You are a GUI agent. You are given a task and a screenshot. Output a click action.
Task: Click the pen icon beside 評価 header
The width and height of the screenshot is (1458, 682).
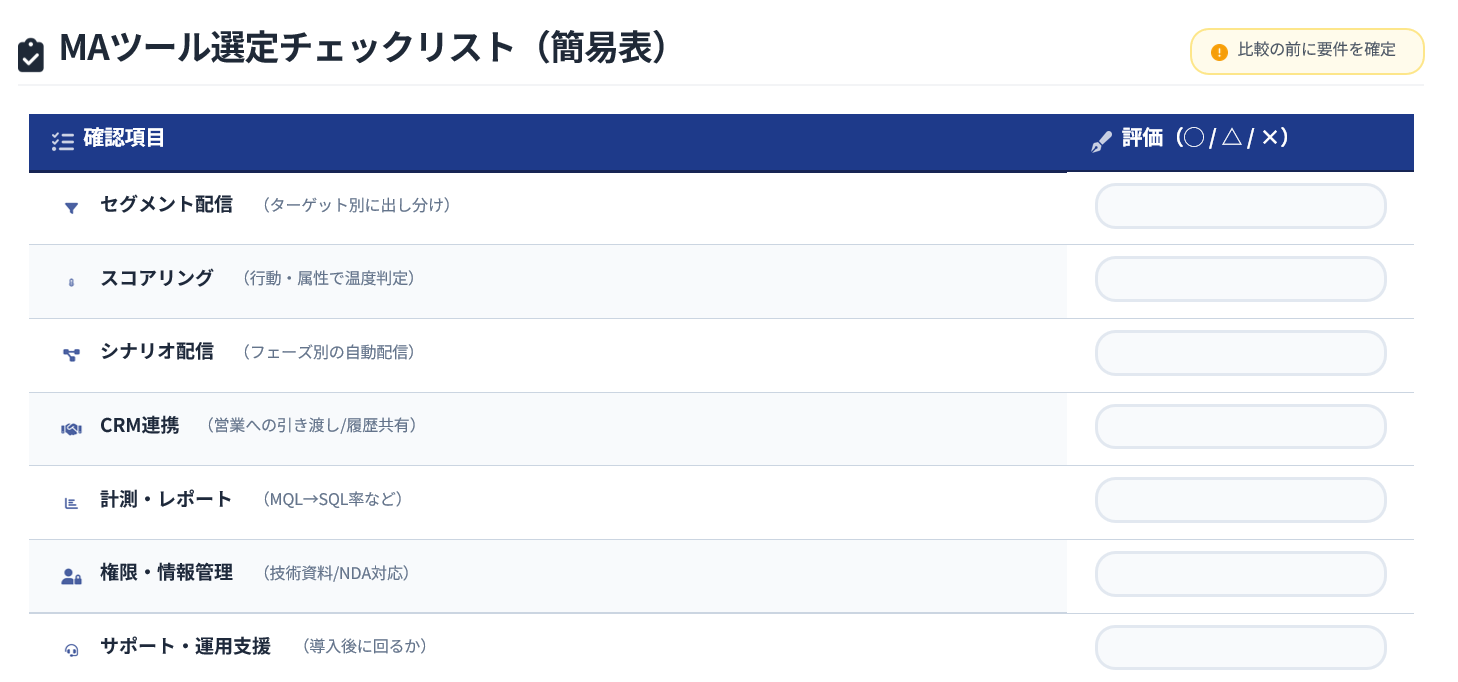pyautogui.click(x=1101, y=142)
